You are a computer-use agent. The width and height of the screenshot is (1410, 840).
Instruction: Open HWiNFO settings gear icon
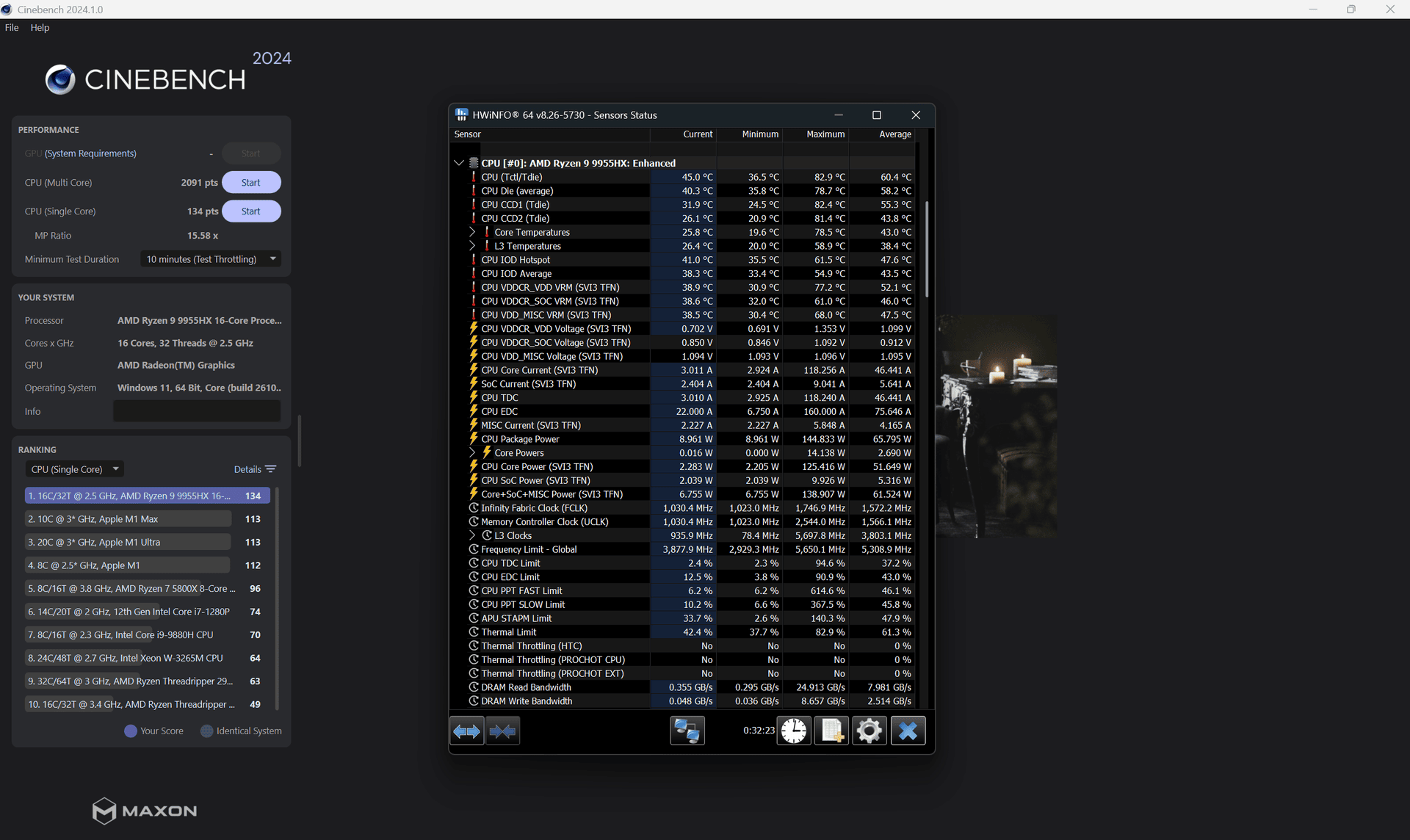coord(869,731)
